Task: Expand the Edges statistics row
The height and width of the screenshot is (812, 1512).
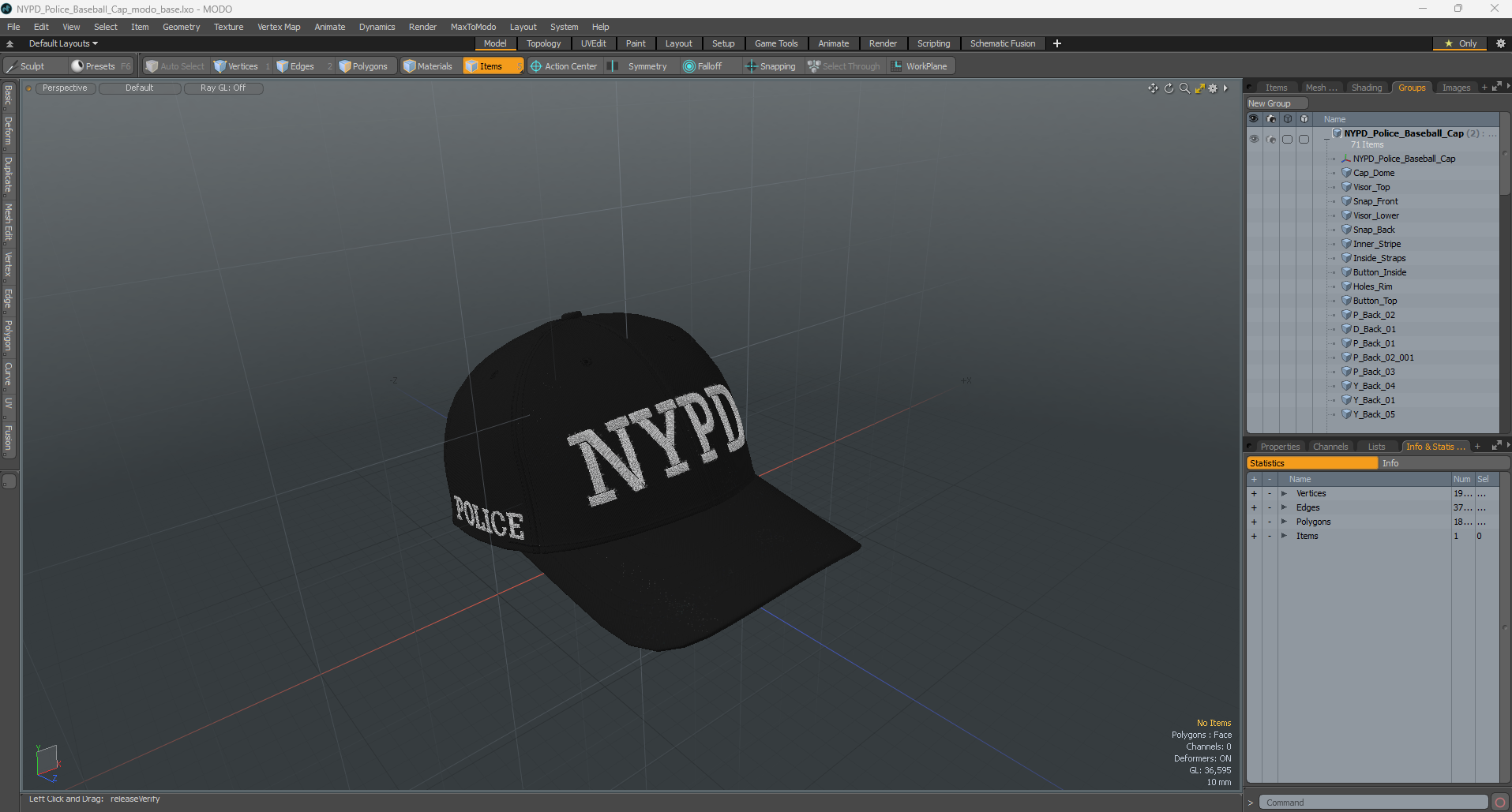Action: (1284, 507)
